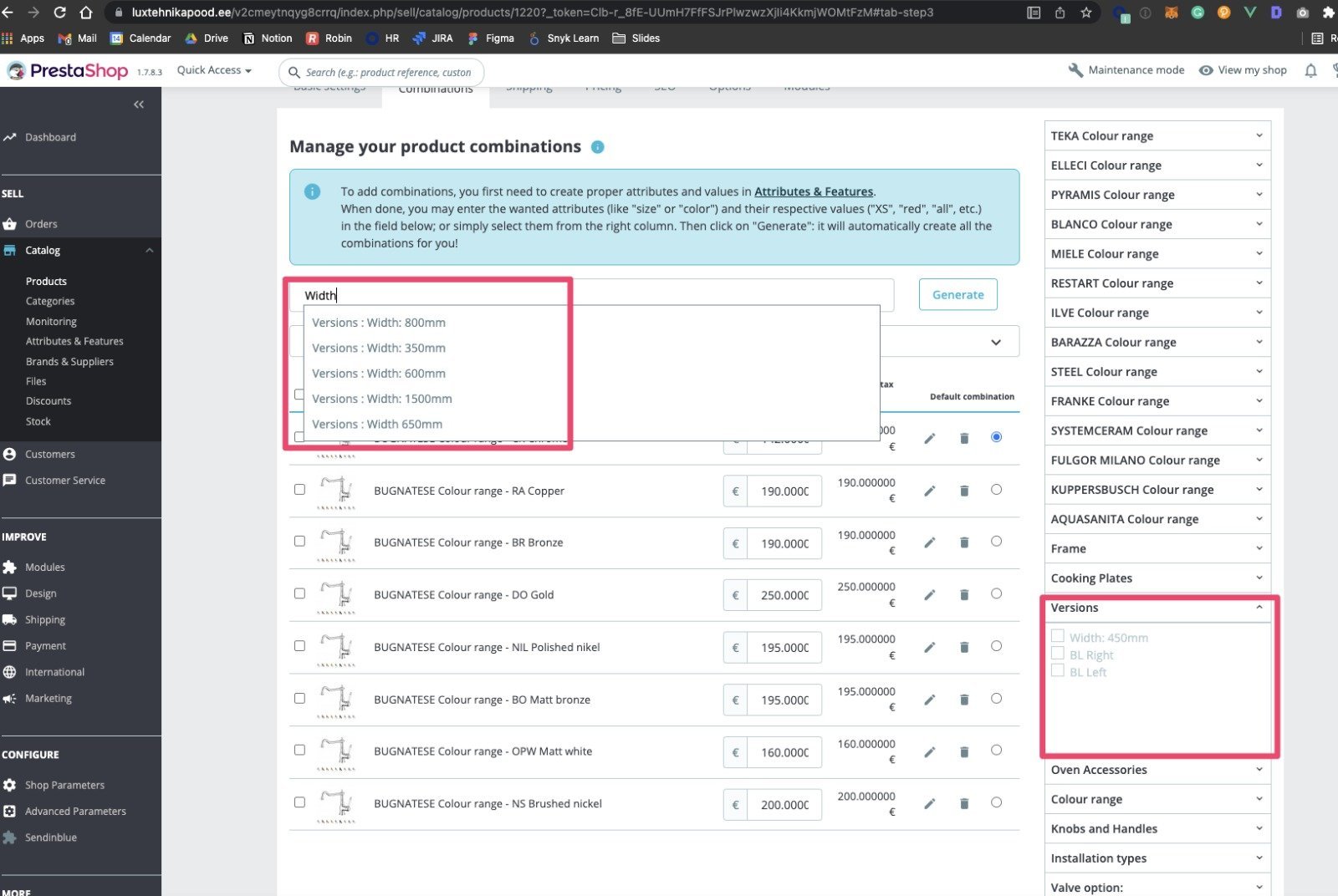Expand the FRANKE Colour range group

tap(1157, 401)
